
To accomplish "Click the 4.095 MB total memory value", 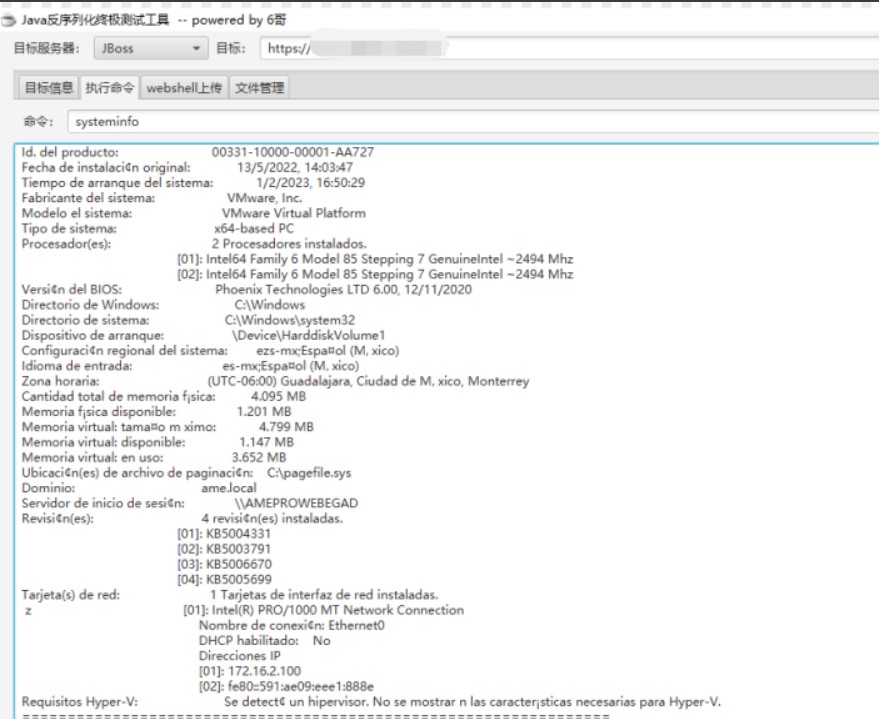I will tap(279, 396).
